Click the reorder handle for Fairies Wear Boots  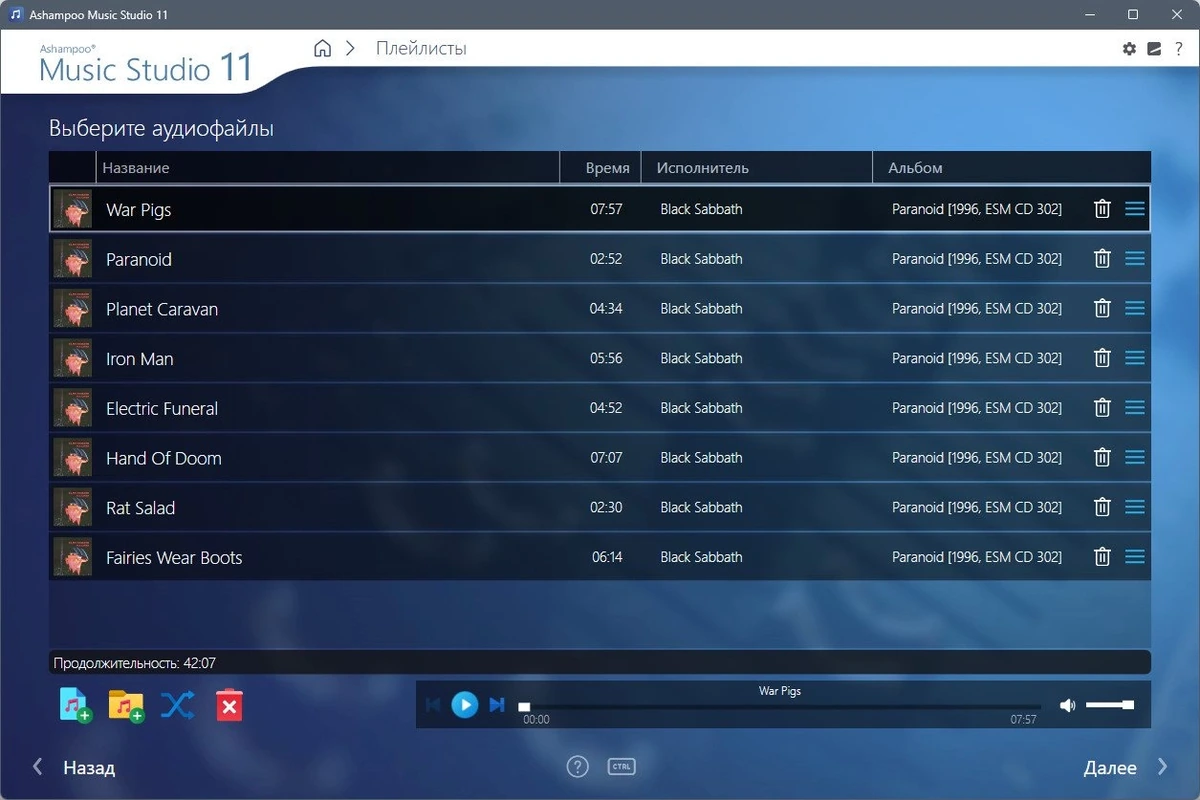point(1135,557)
